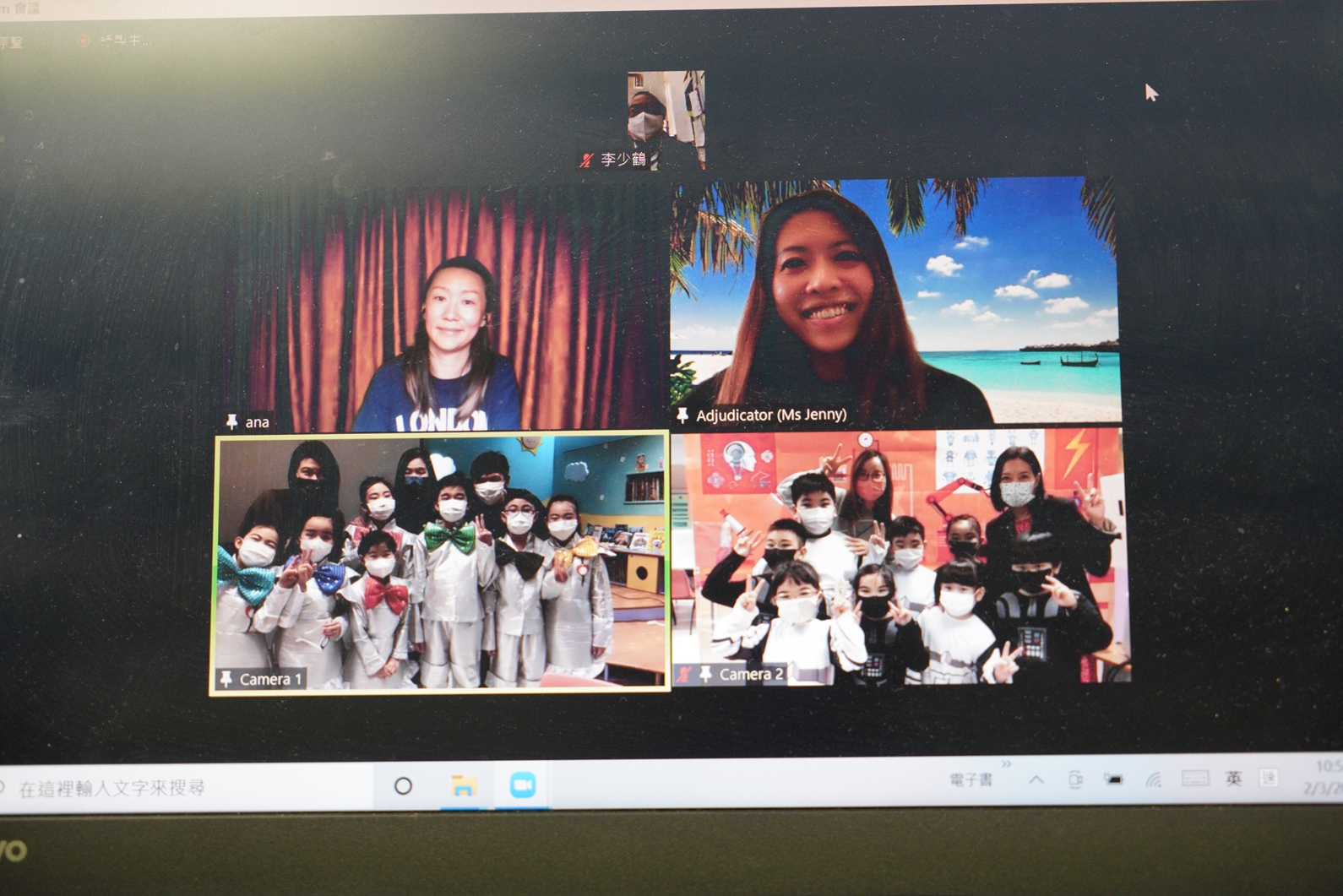Click the muted mic icon on Camera 2

[686, 674]
